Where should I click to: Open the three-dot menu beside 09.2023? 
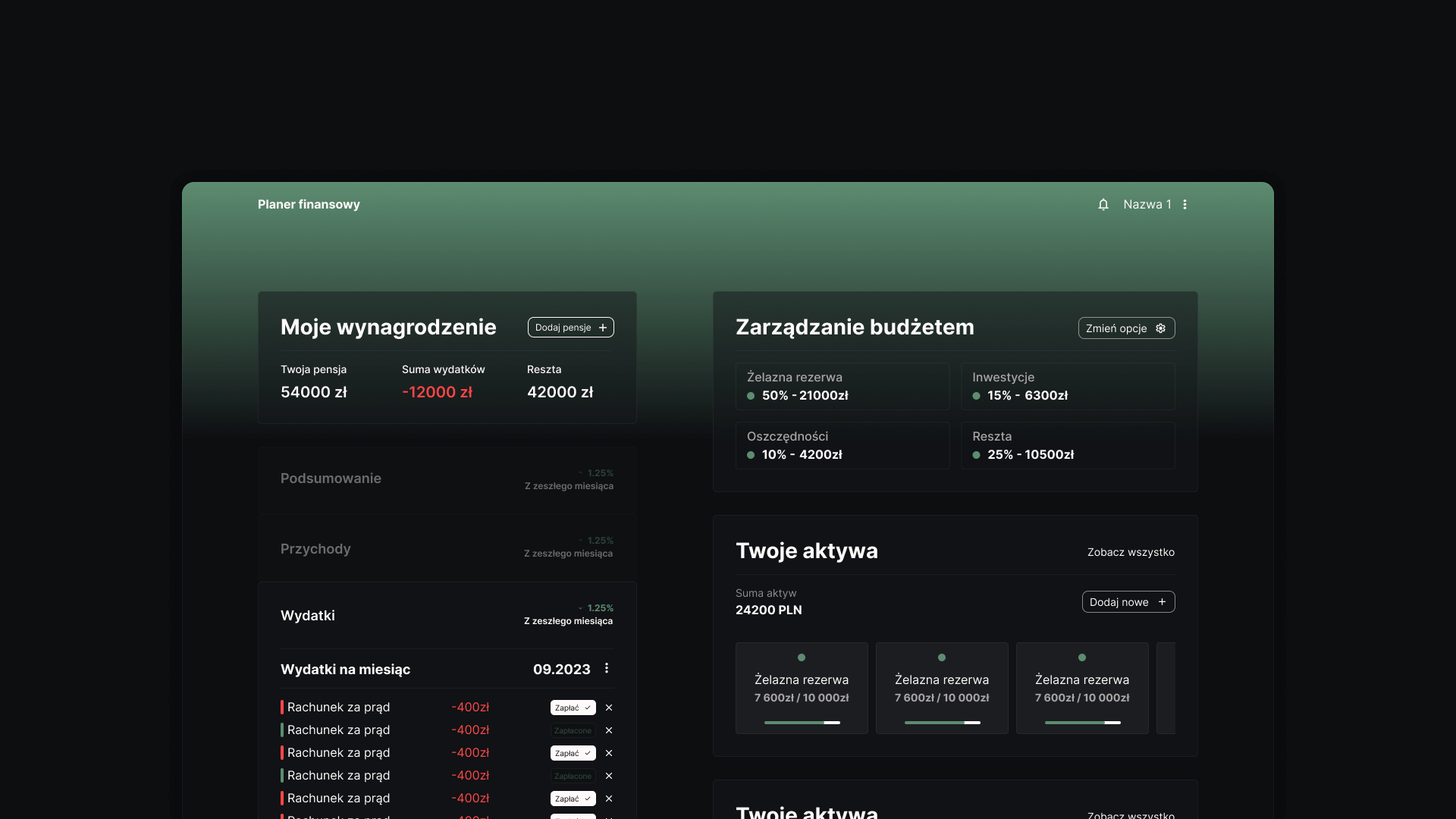point(606,669)
